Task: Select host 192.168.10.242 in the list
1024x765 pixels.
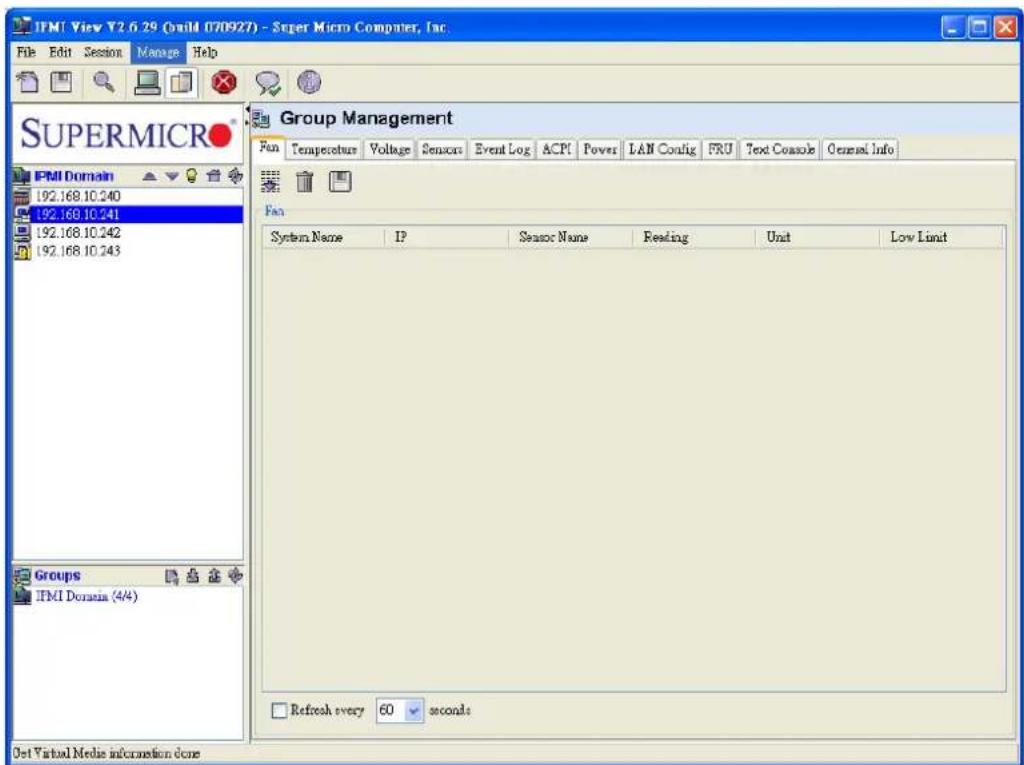Action: pos(128,233)
